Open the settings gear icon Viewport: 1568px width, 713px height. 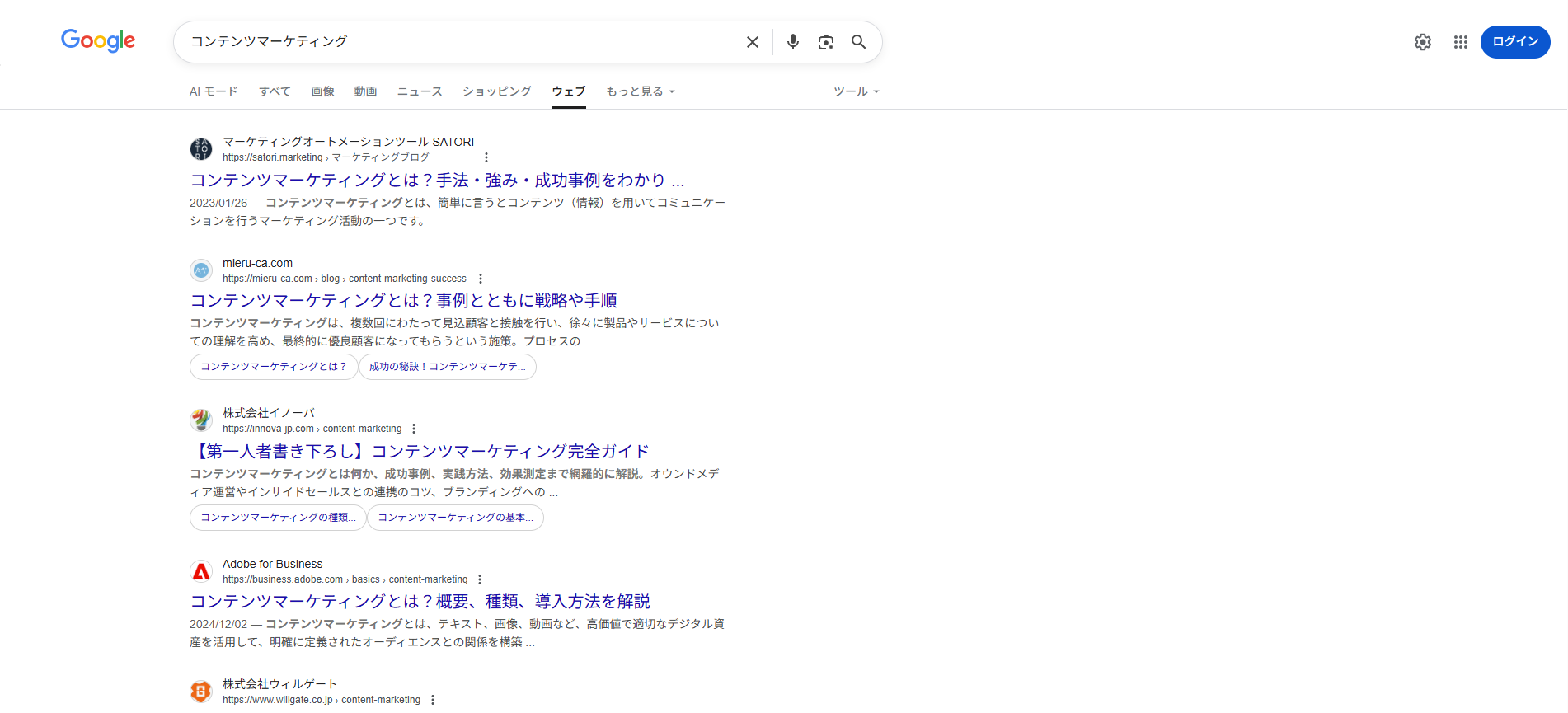click(1422, 42)
